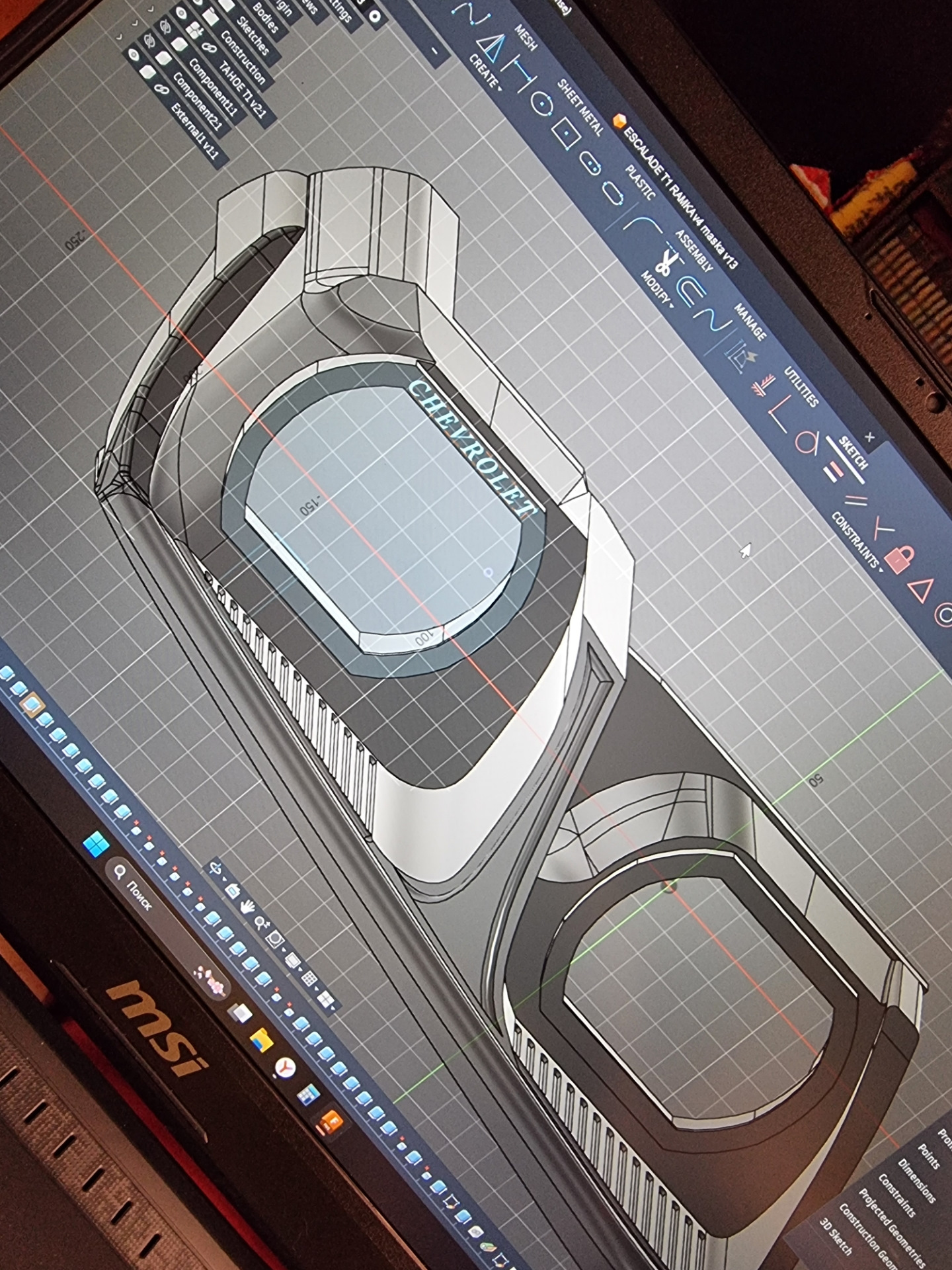Switch to the UTILITIES tab

[x=801, y=386]
